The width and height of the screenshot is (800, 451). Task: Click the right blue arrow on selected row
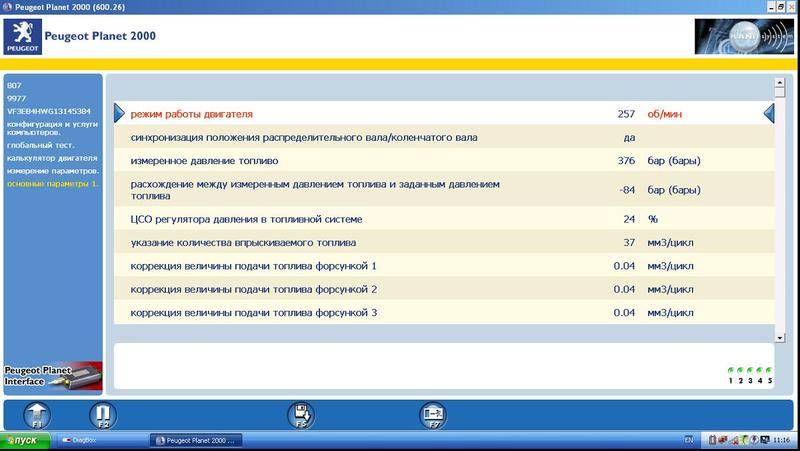point(769,113)
